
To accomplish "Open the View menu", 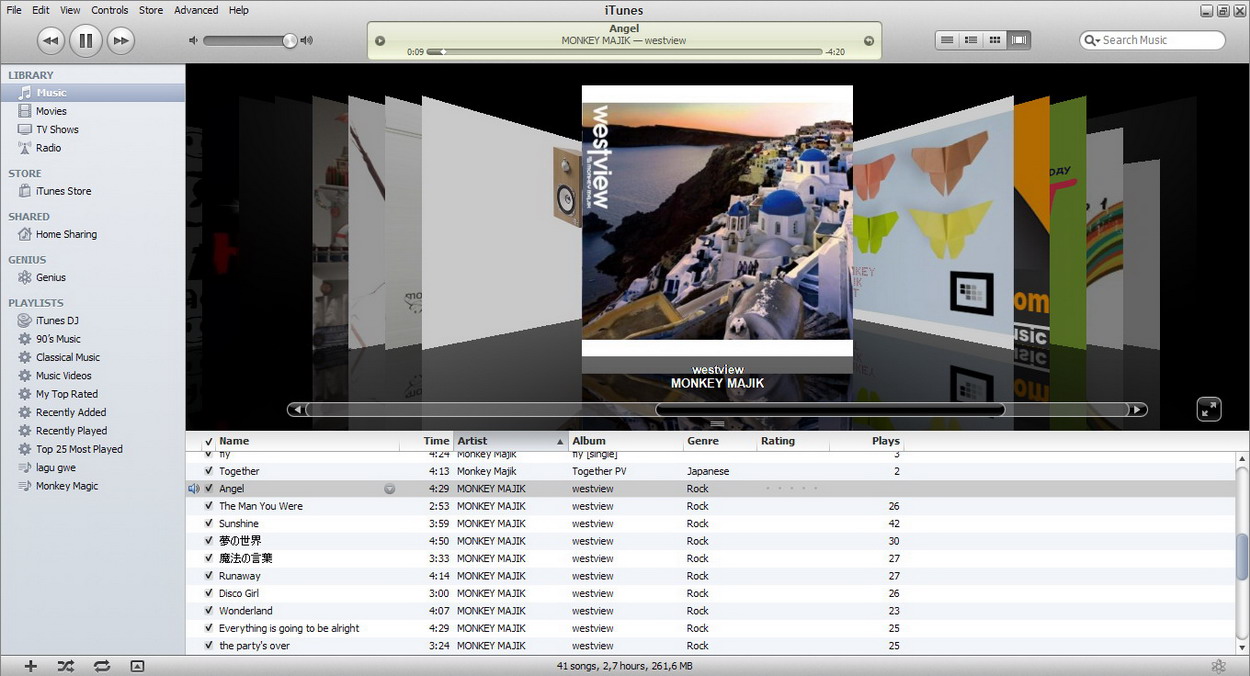I will point(70,10).
